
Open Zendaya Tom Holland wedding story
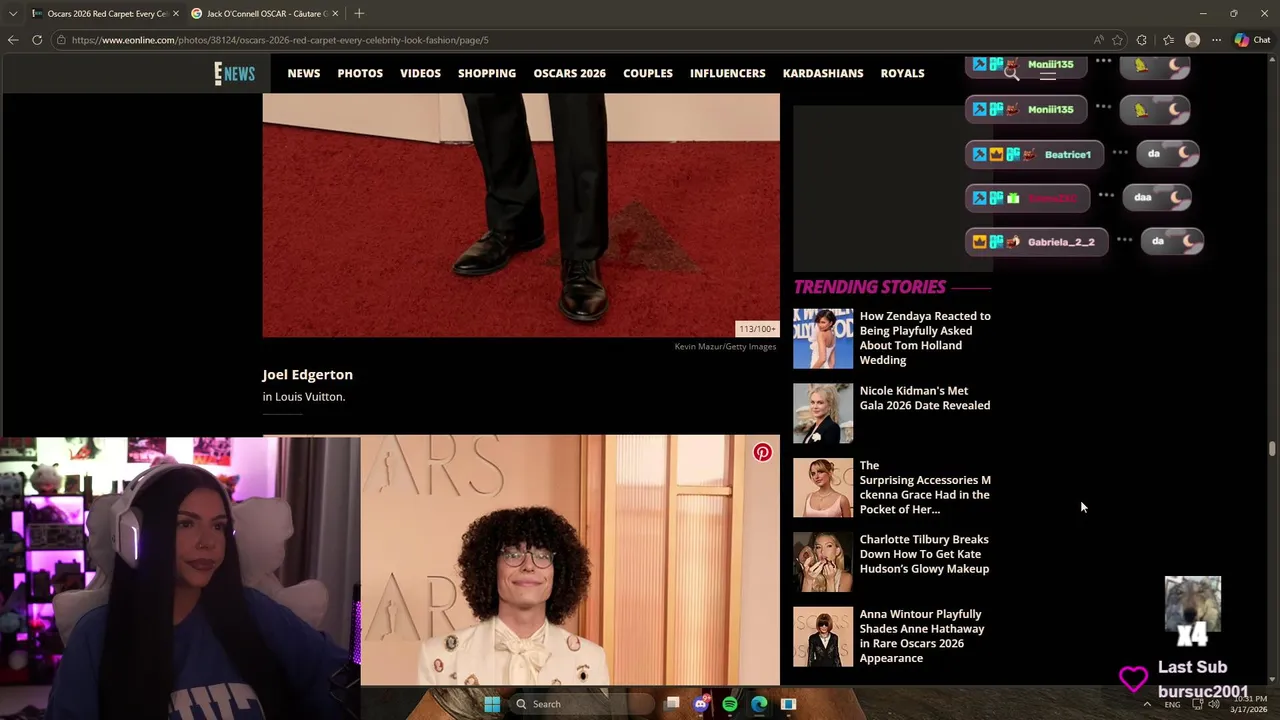pos(925,338)
